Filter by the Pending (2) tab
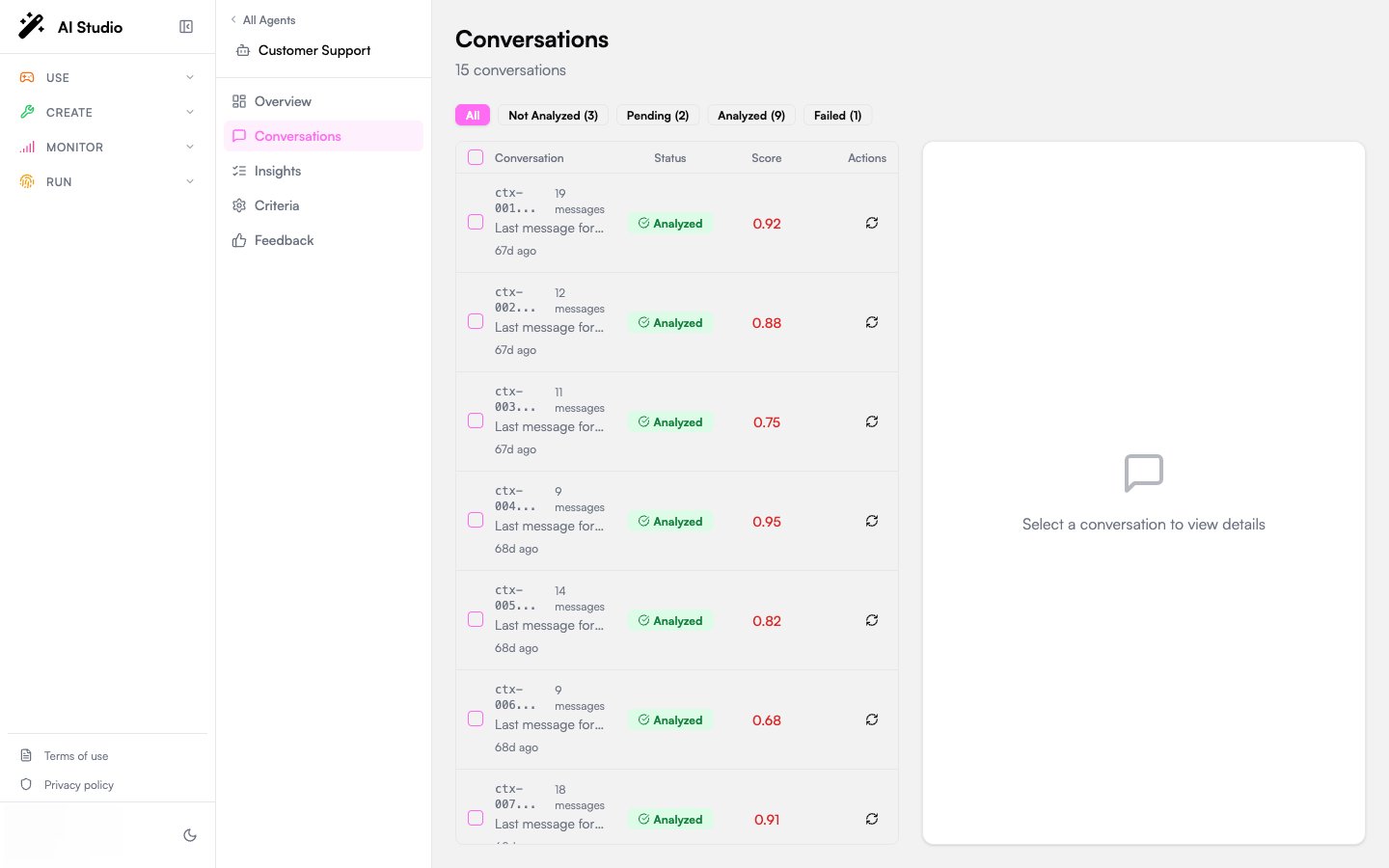The image size is (1389, 868). point(658,116)
